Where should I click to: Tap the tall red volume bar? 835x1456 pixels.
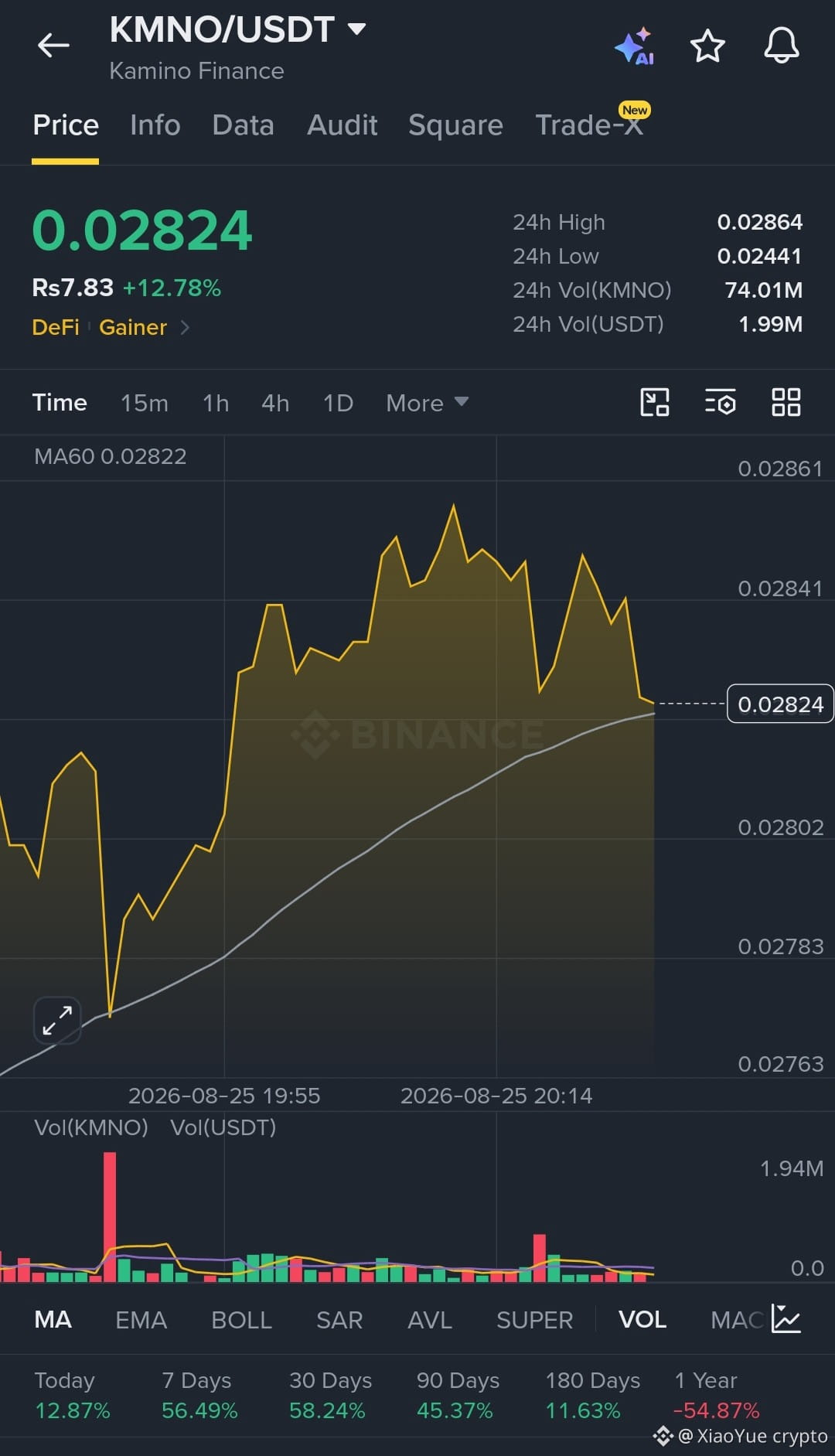(110, 1216)
